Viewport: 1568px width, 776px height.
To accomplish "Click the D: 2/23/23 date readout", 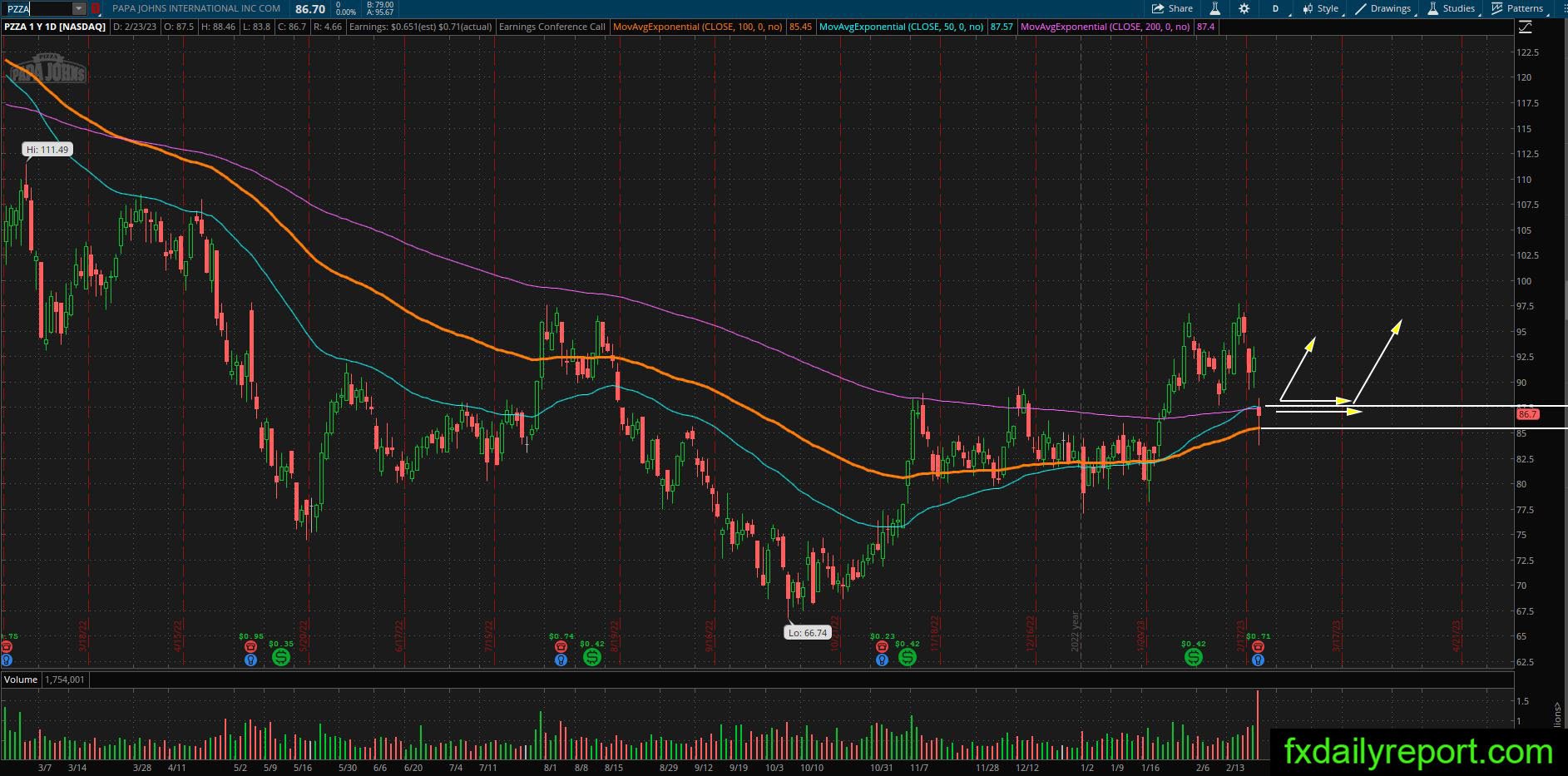I will point(136,27).
